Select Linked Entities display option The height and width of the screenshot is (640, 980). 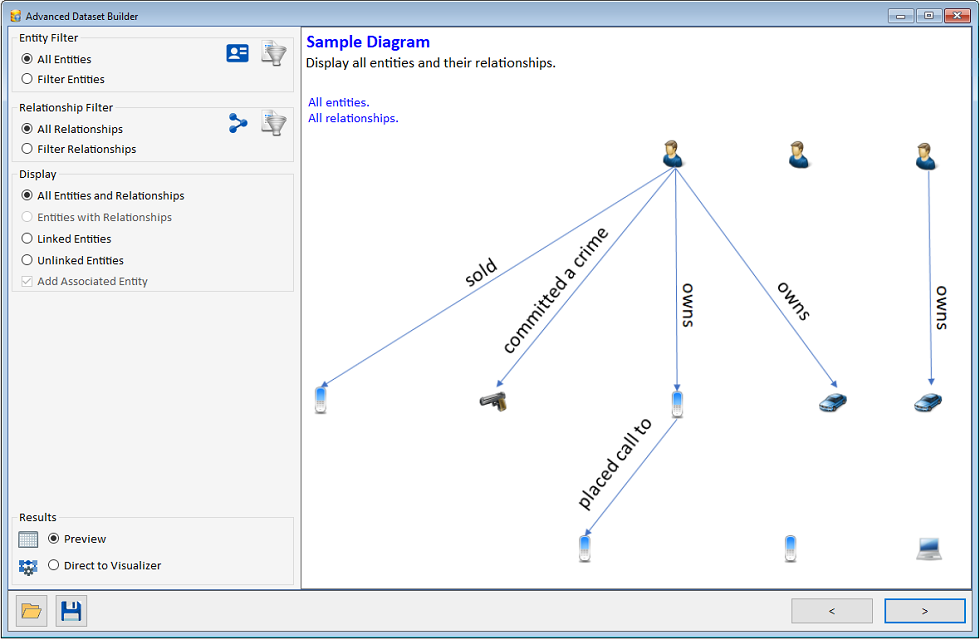coord(27,239)
